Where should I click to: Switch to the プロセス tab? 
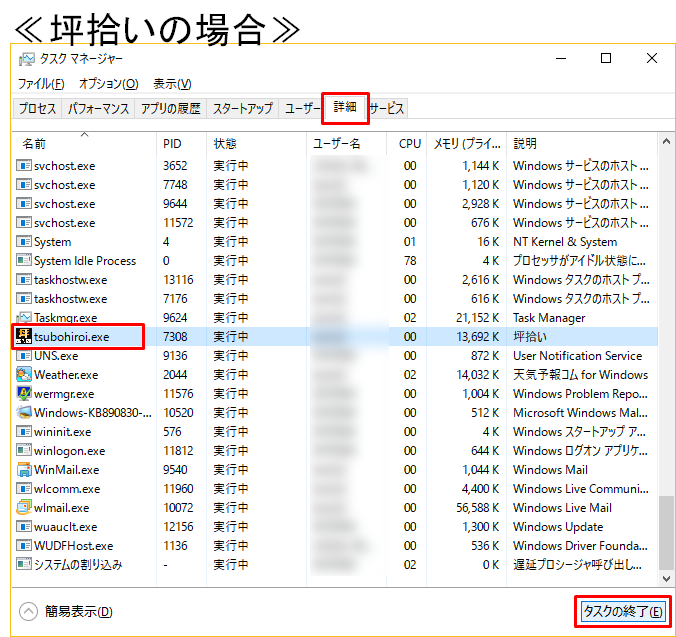[x=38, y=108]
